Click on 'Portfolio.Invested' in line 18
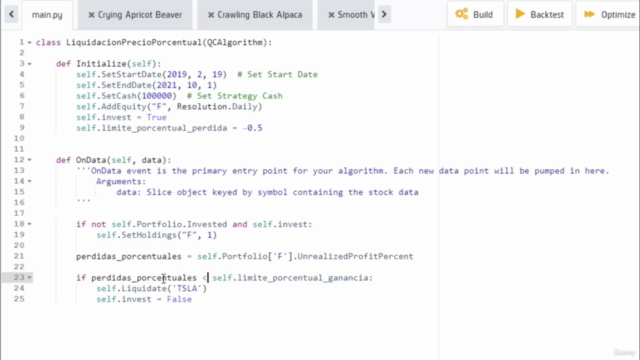The width and height of the screenshot is (640, 360). pos(182,224)
